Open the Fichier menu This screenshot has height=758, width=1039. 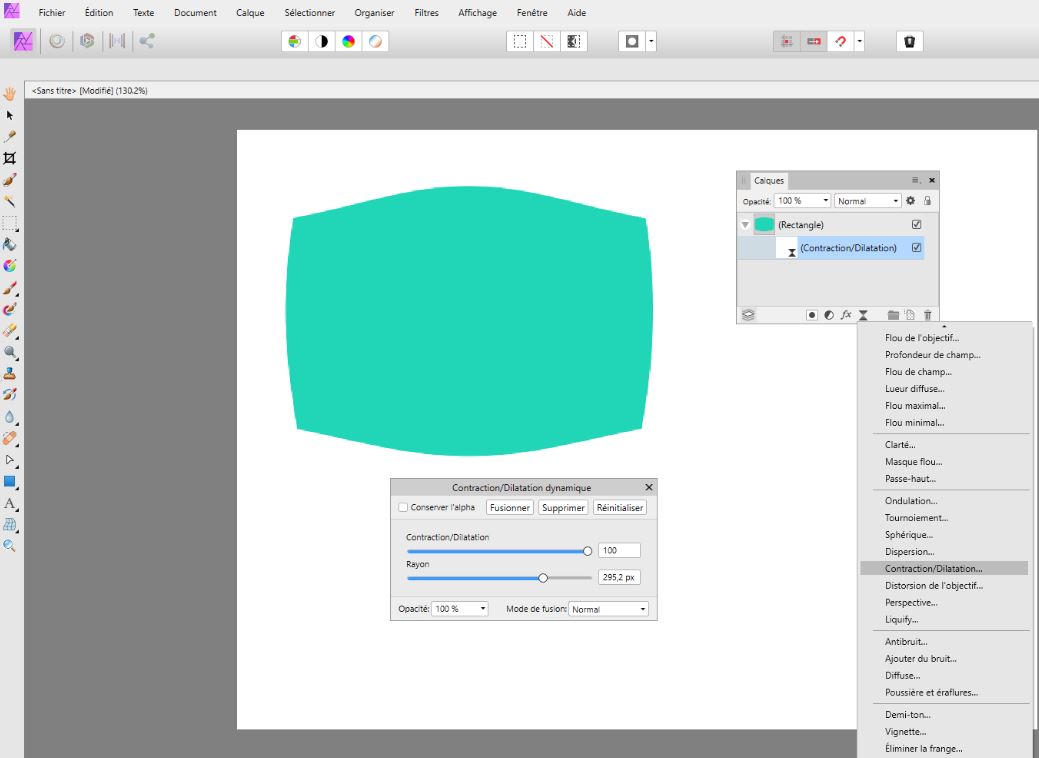[52, 13]
